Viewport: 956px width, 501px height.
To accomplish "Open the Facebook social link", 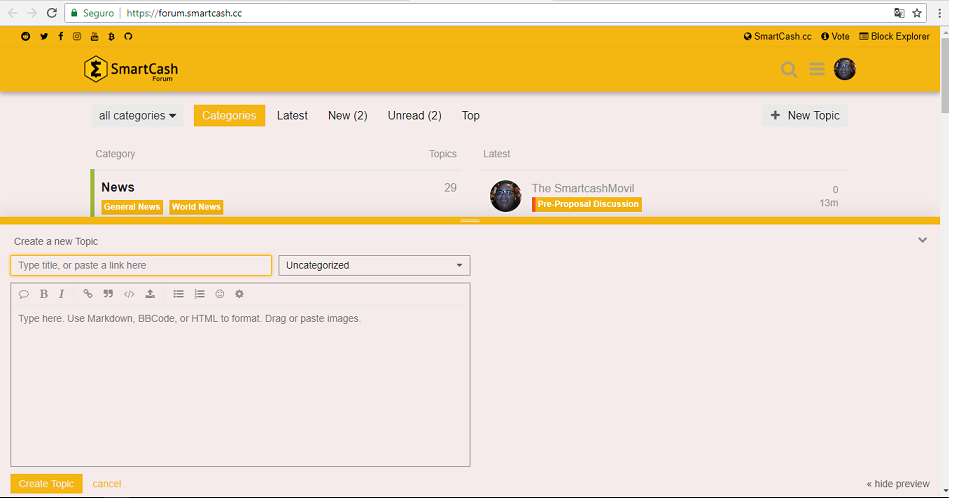I will click(x=61, y=37).
